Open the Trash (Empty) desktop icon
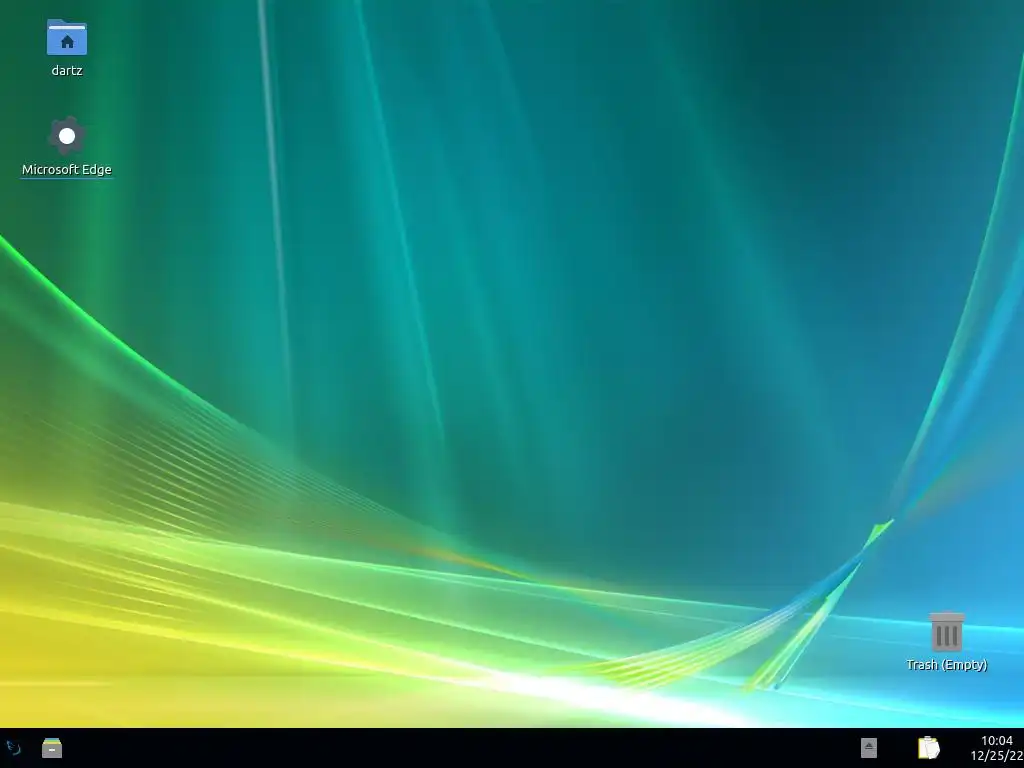The image size is (1024, 768). (946, 632)
